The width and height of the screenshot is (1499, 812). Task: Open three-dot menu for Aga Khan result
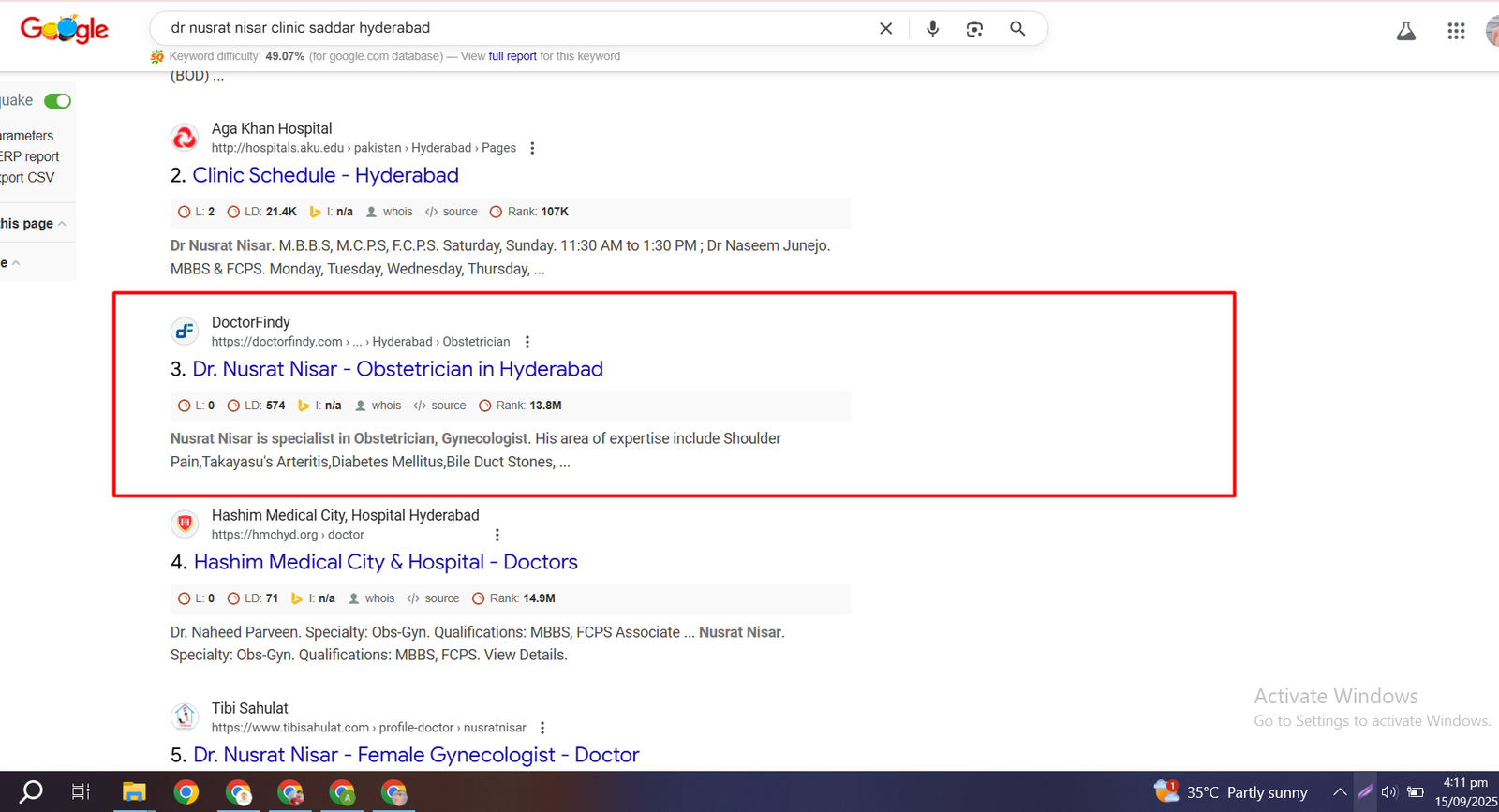[532, 148]
